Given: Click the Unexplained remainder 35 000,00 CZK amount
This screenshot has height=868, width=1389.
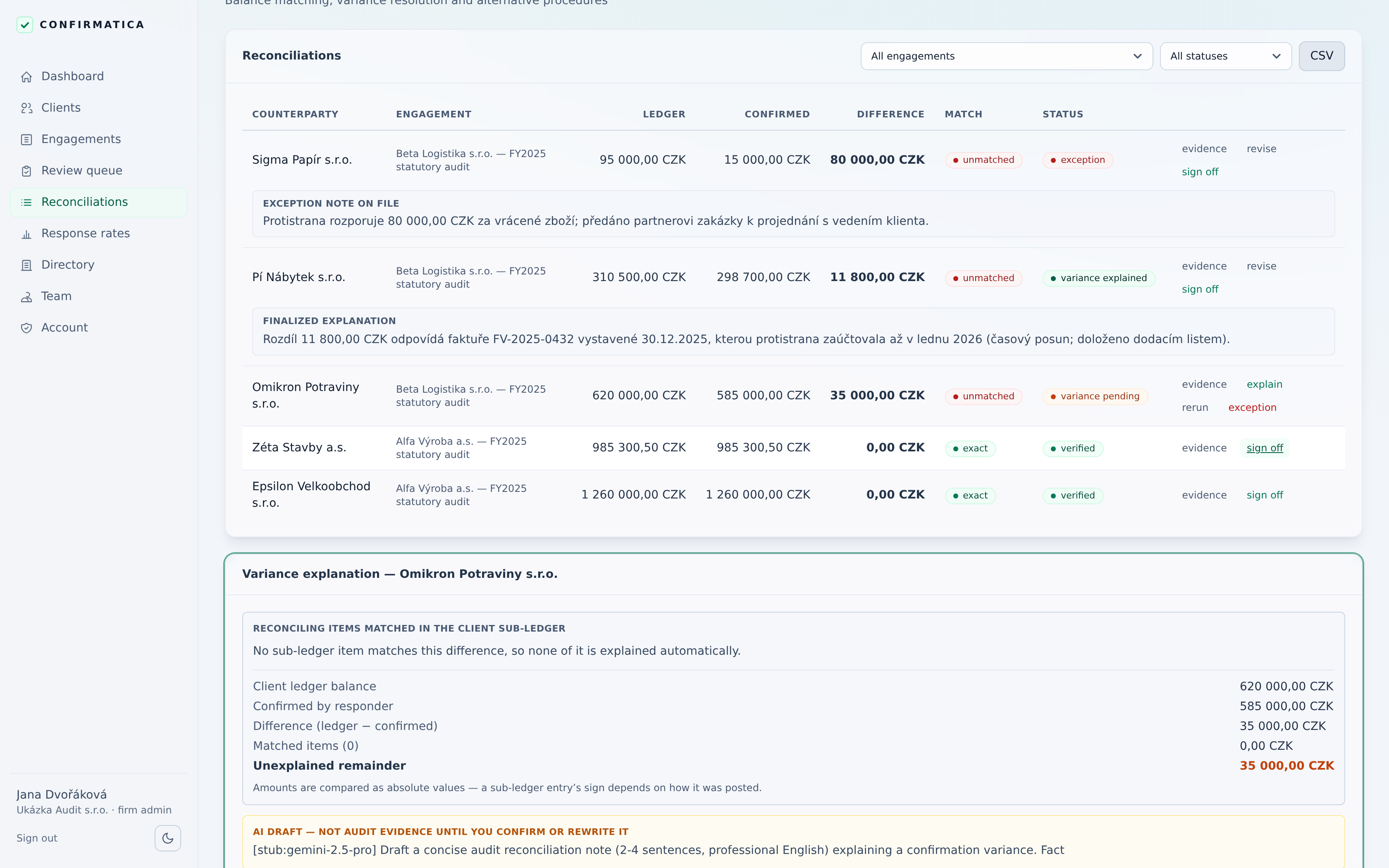Looking at the screenshot, I should 1287,766.
